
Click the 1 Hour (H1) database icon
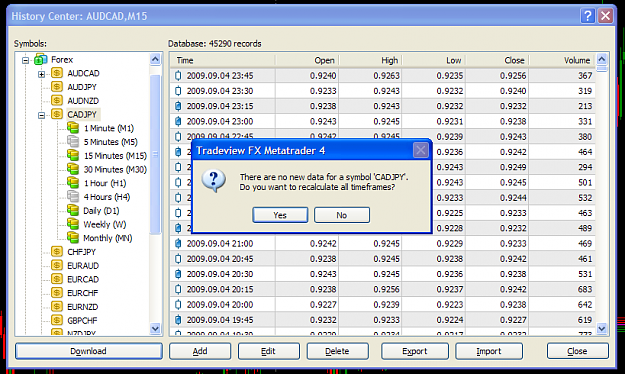[73, 183]
